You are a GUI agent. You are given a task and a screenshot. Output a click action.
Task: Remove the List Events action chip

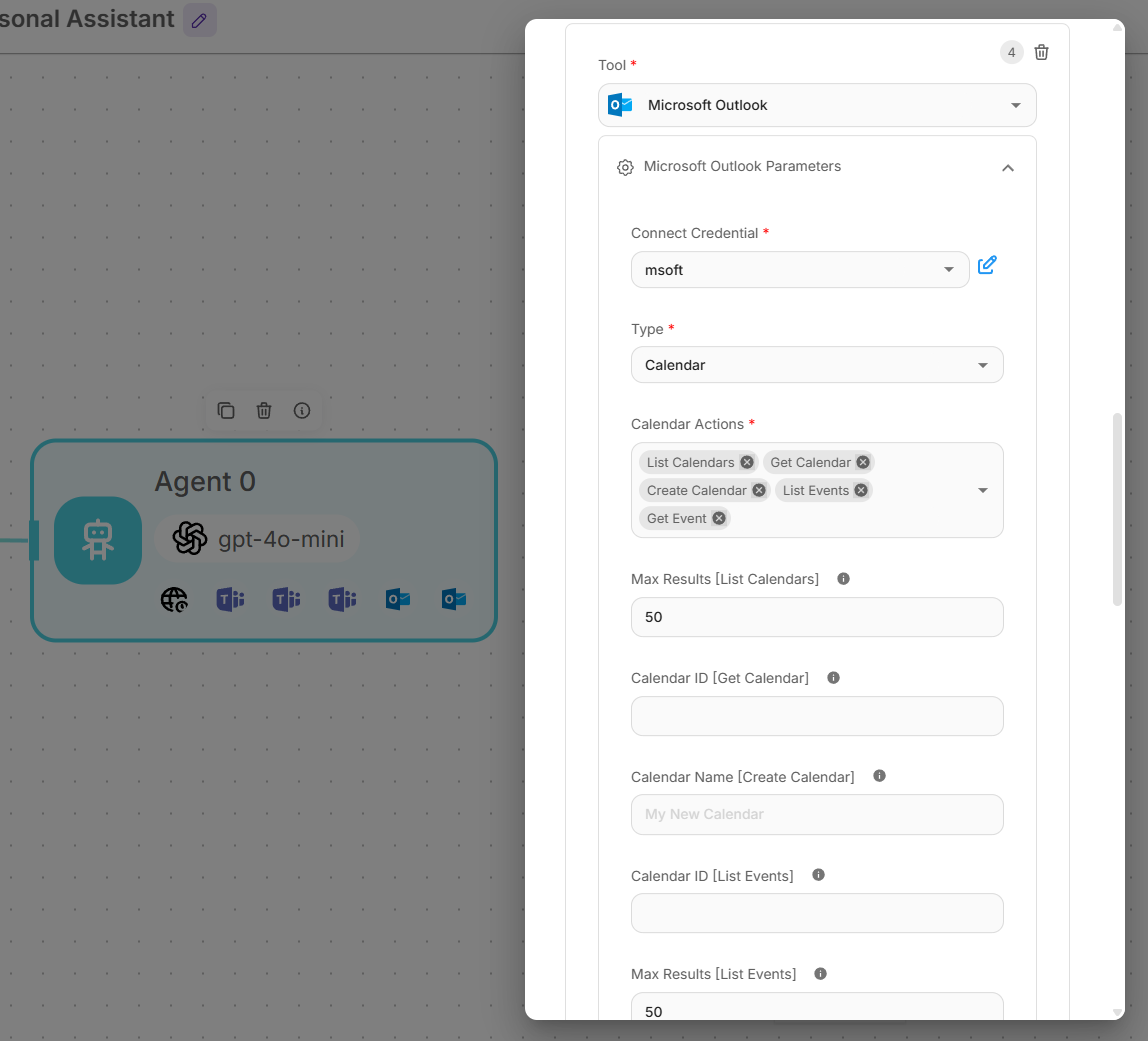(861, 490)
